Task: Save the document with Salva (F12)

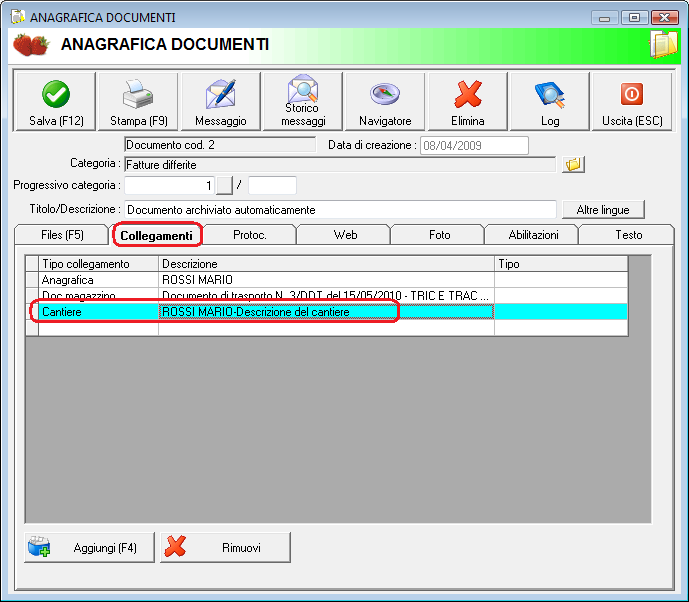Action: [55, 102]
